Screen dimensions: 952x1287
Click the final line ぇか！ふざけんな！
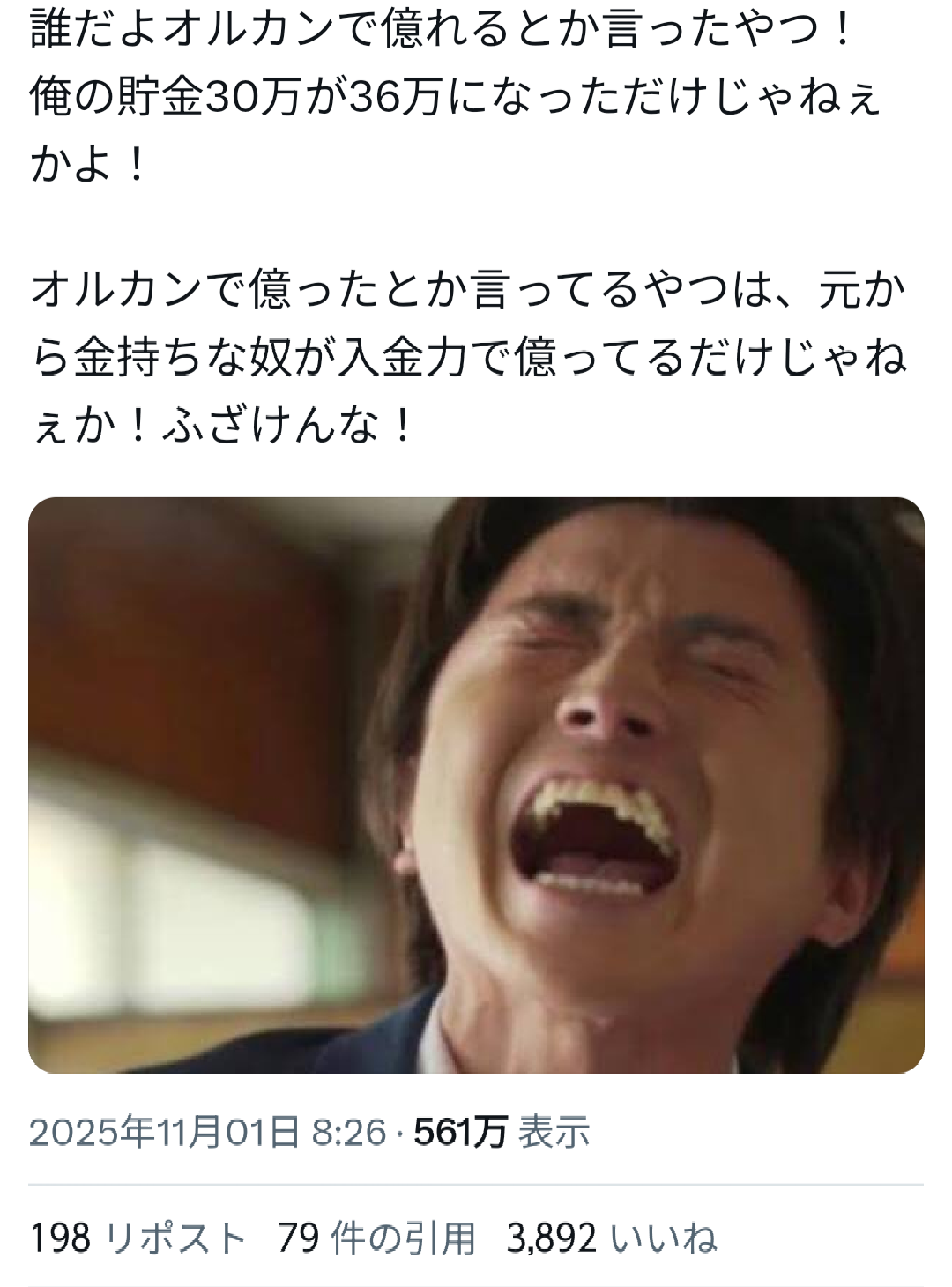(222, 425)
